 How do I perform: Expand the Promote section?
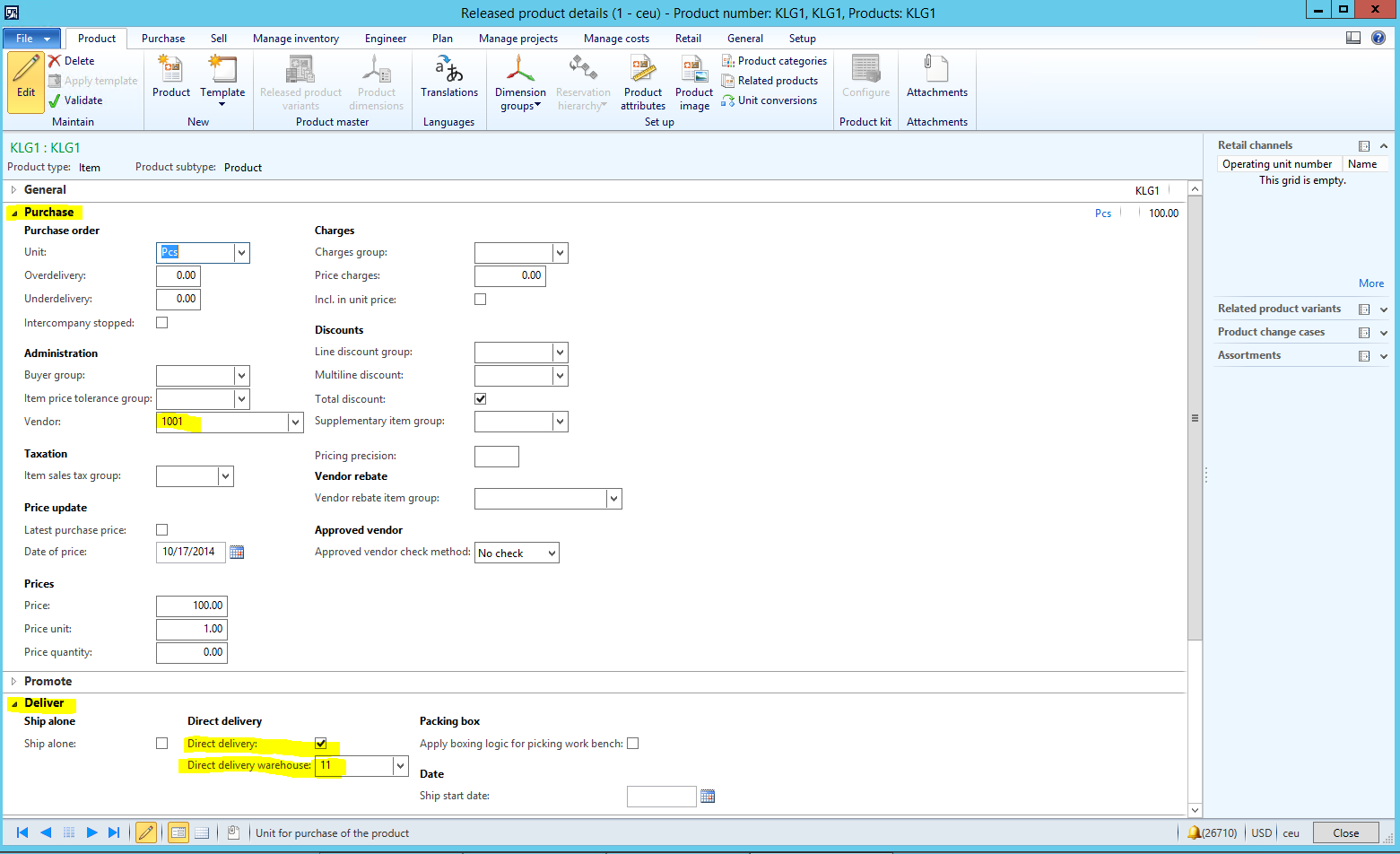point(13,682)
